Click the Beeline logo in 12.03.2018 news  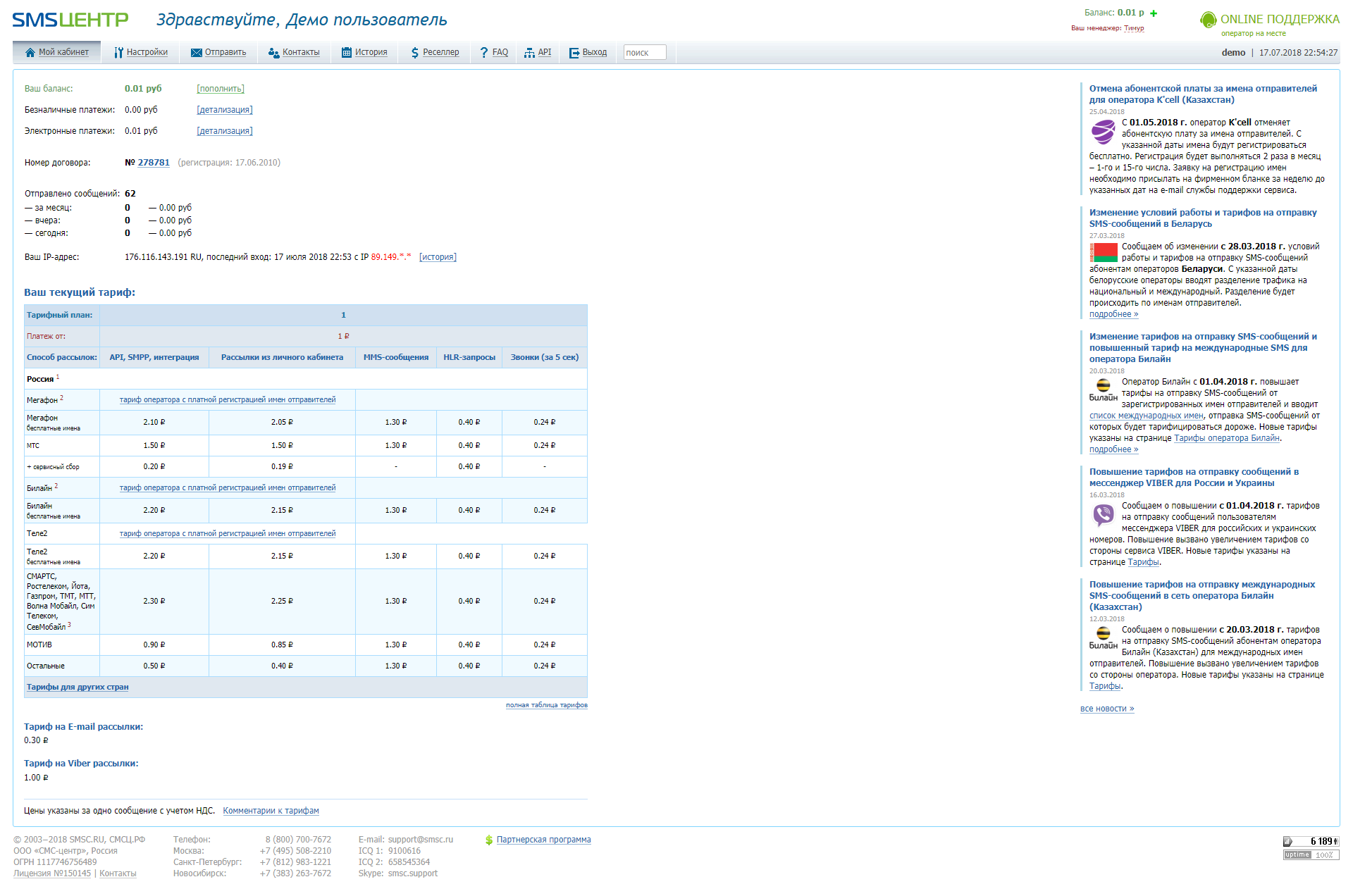click(1104, 637)
